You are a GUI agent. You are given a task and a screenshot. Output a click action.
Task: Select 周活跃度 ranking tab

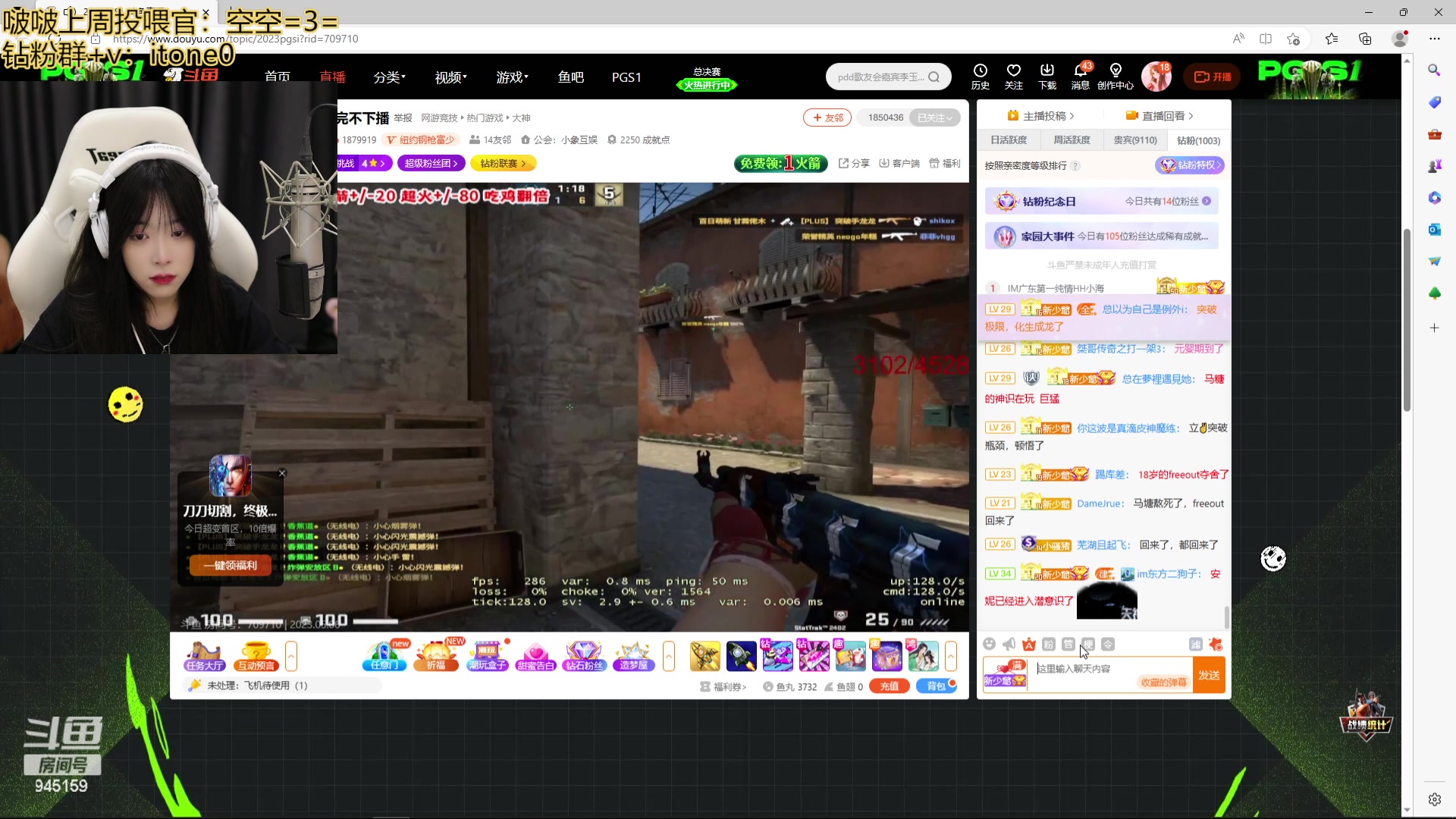click(1072, 140)
